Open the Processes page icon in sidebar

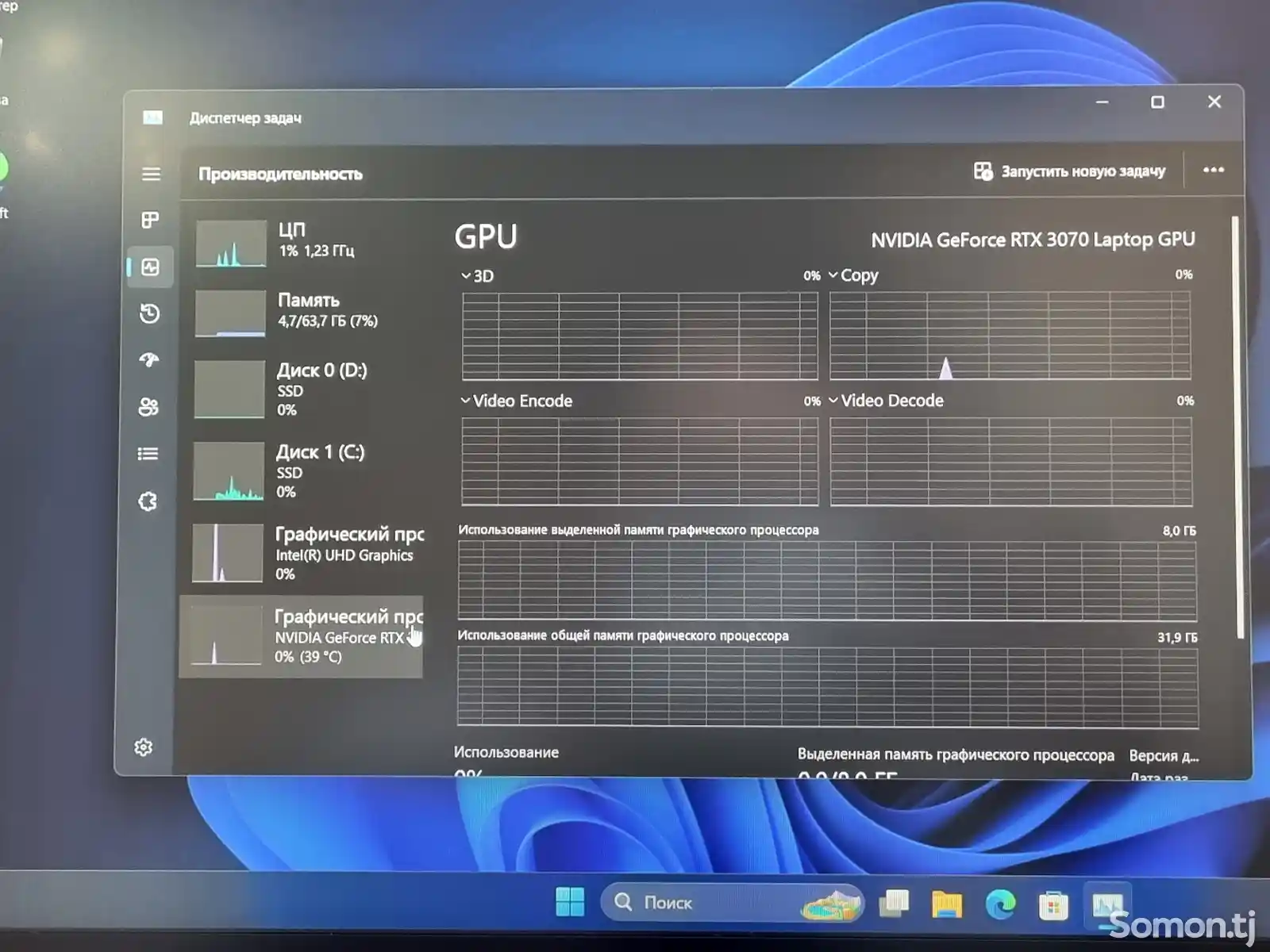150,220
